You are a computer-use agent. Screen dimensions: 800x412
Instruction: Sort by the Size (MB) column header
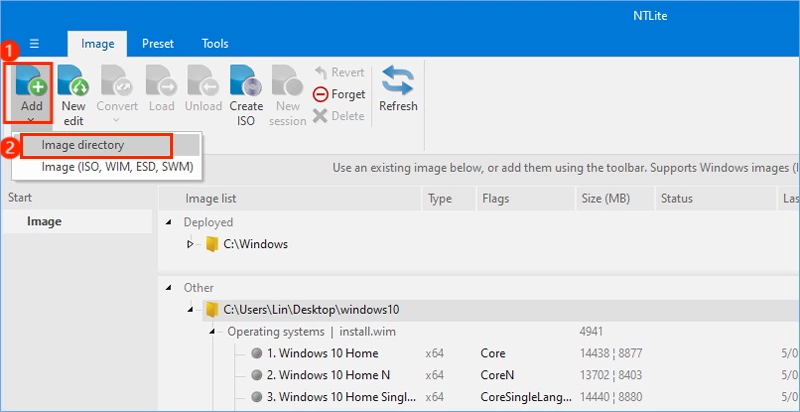tap(615, 198)
